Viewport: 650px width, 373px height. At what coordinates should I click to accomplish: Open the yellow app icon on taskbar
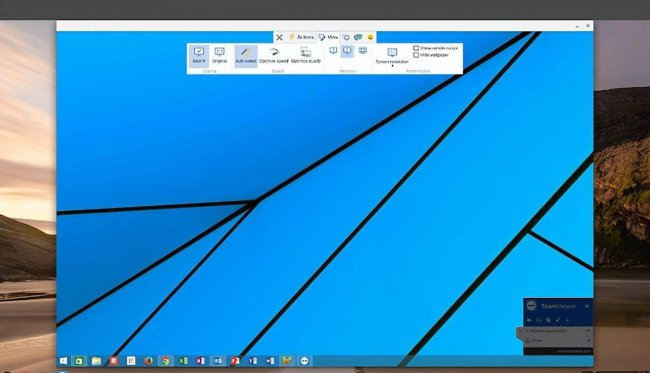[287, 361]
